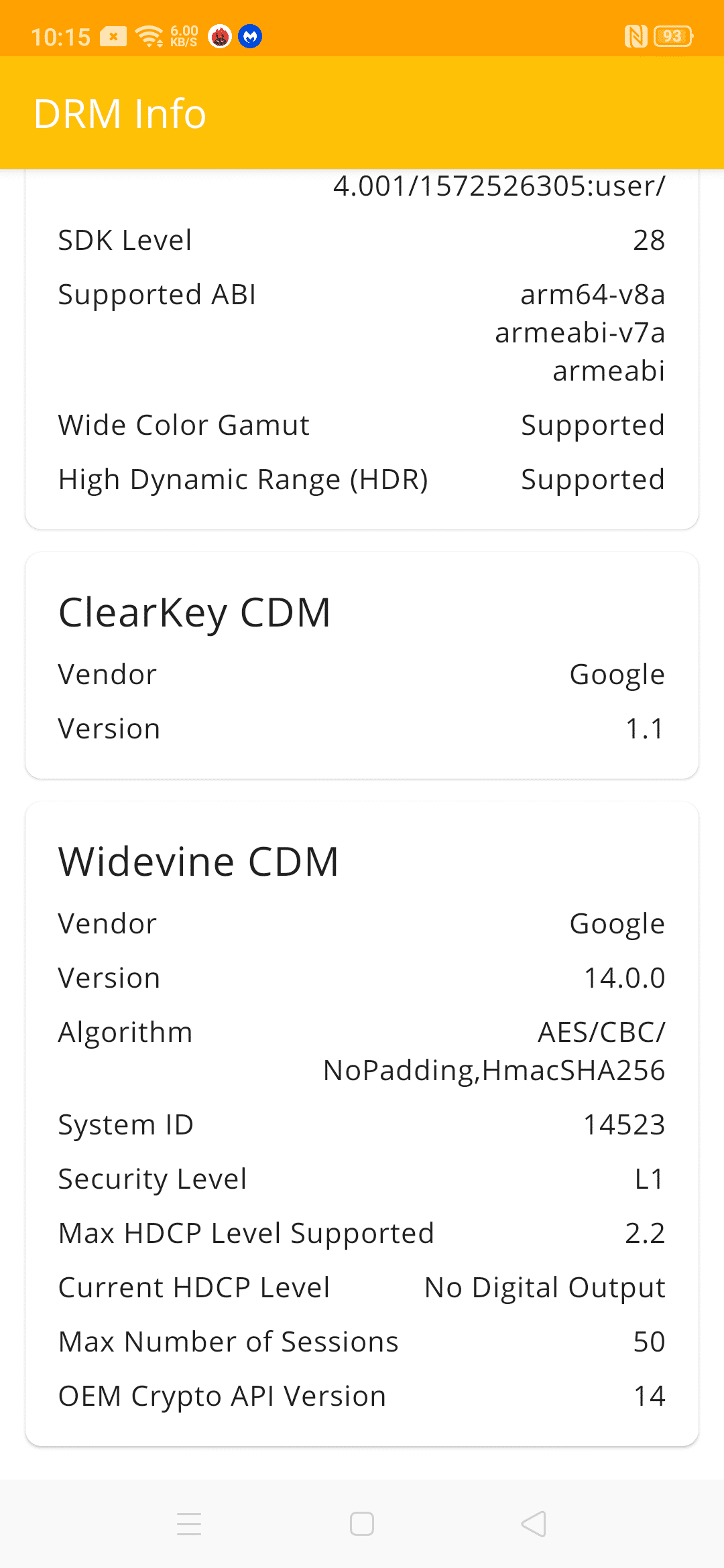Select the Widevine CDM heading
This screenshot has width=724, height=1568.
coord(199,862)
